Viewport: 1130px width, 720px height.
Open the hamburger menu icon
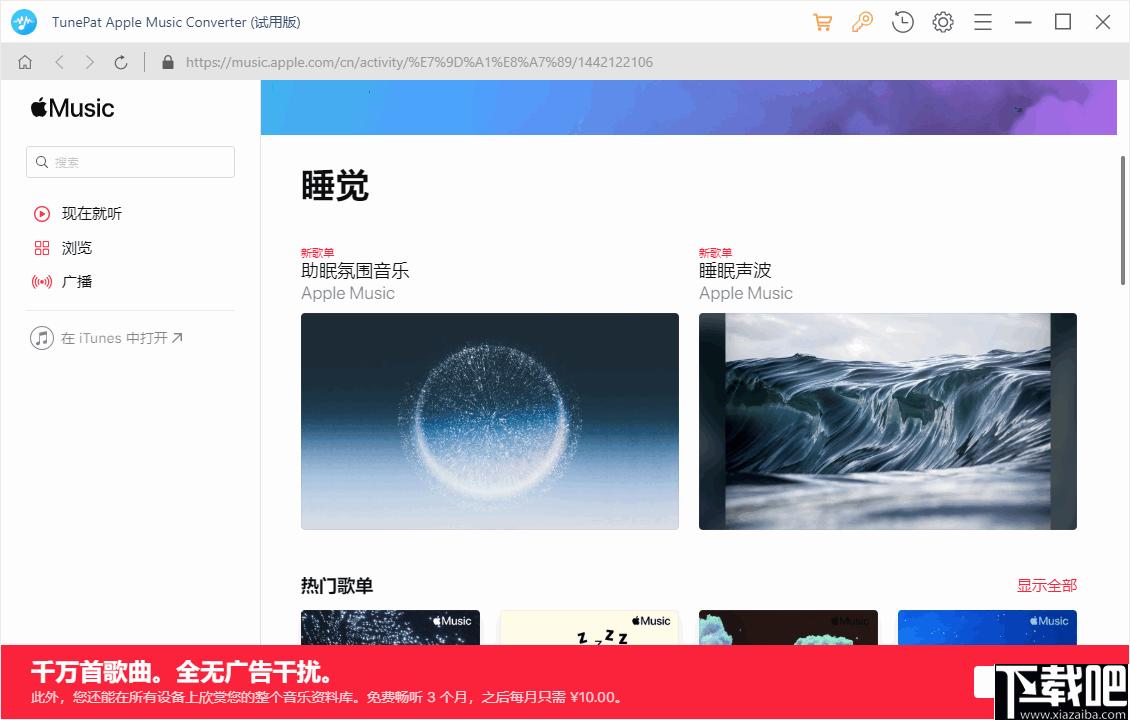click(x=983, y=22)
